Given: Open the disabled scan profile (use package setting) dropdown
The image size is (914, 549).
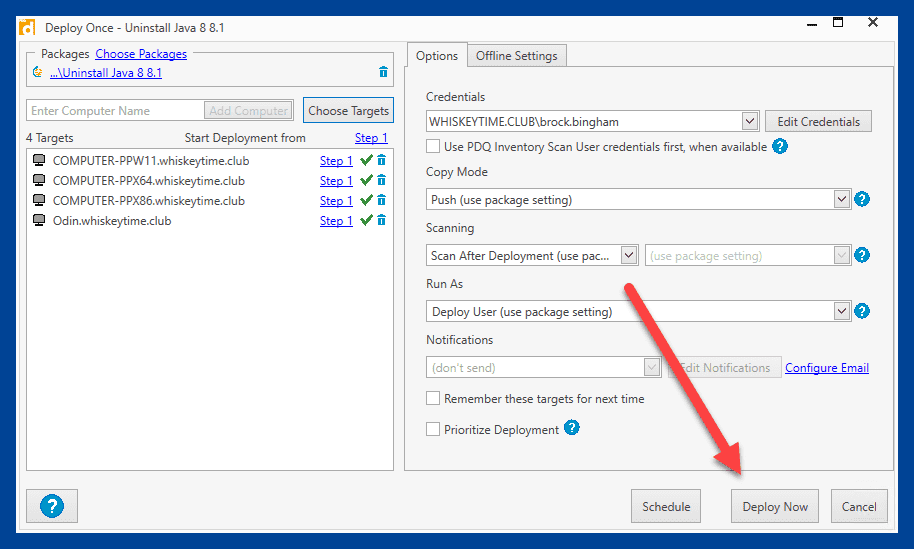Looking at the screenshot, I should (748, 255).
